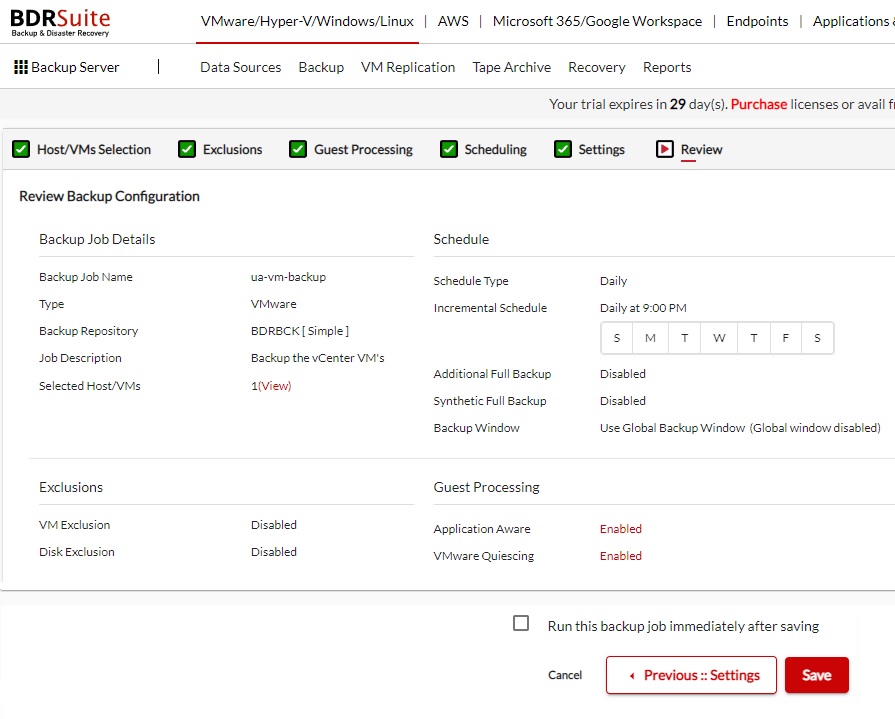Open the Reports menu
This screenshot has width=895, height=719.
[667, 67]
